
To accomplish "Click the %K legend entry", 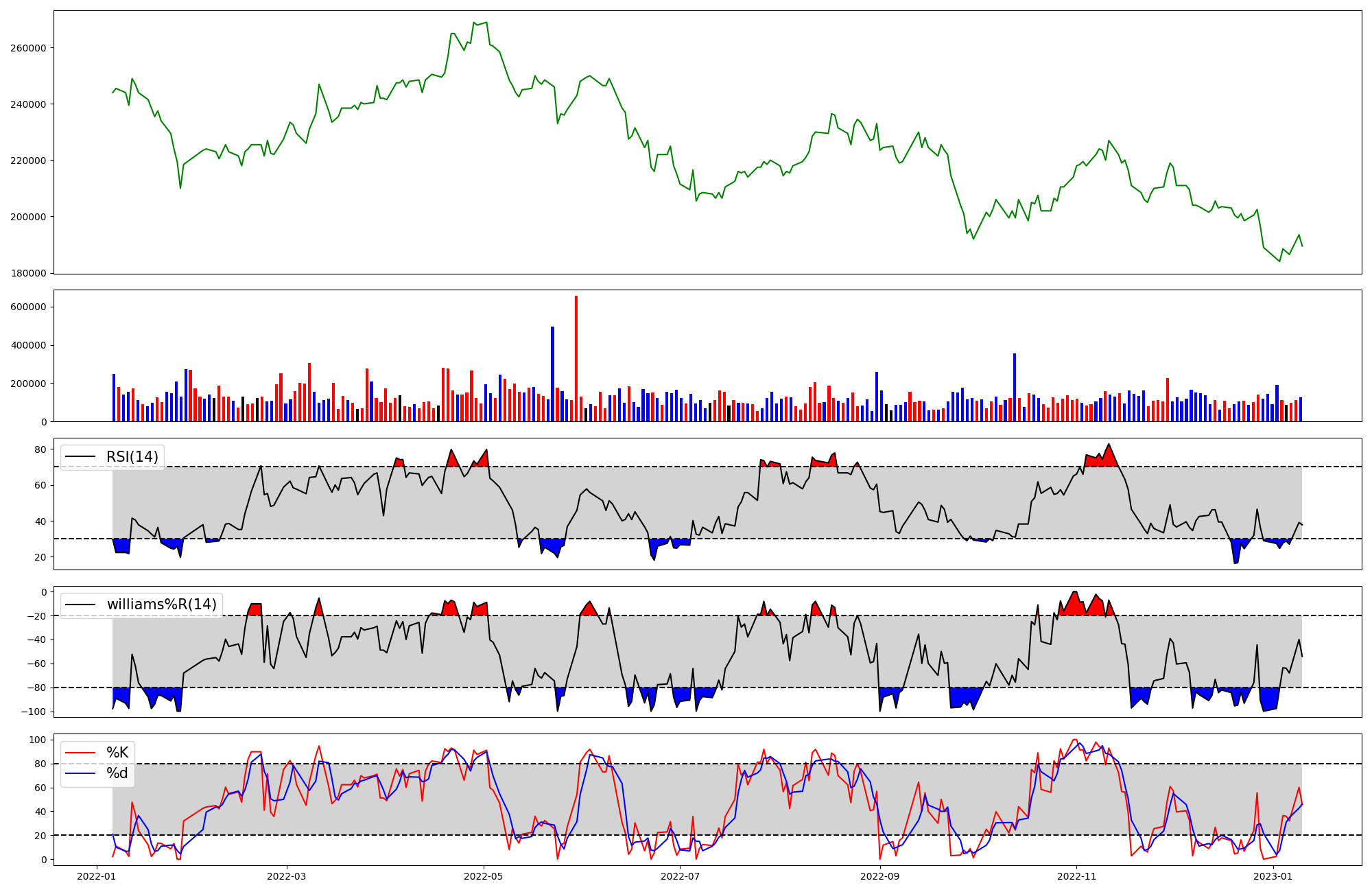I will click(117, 753).
